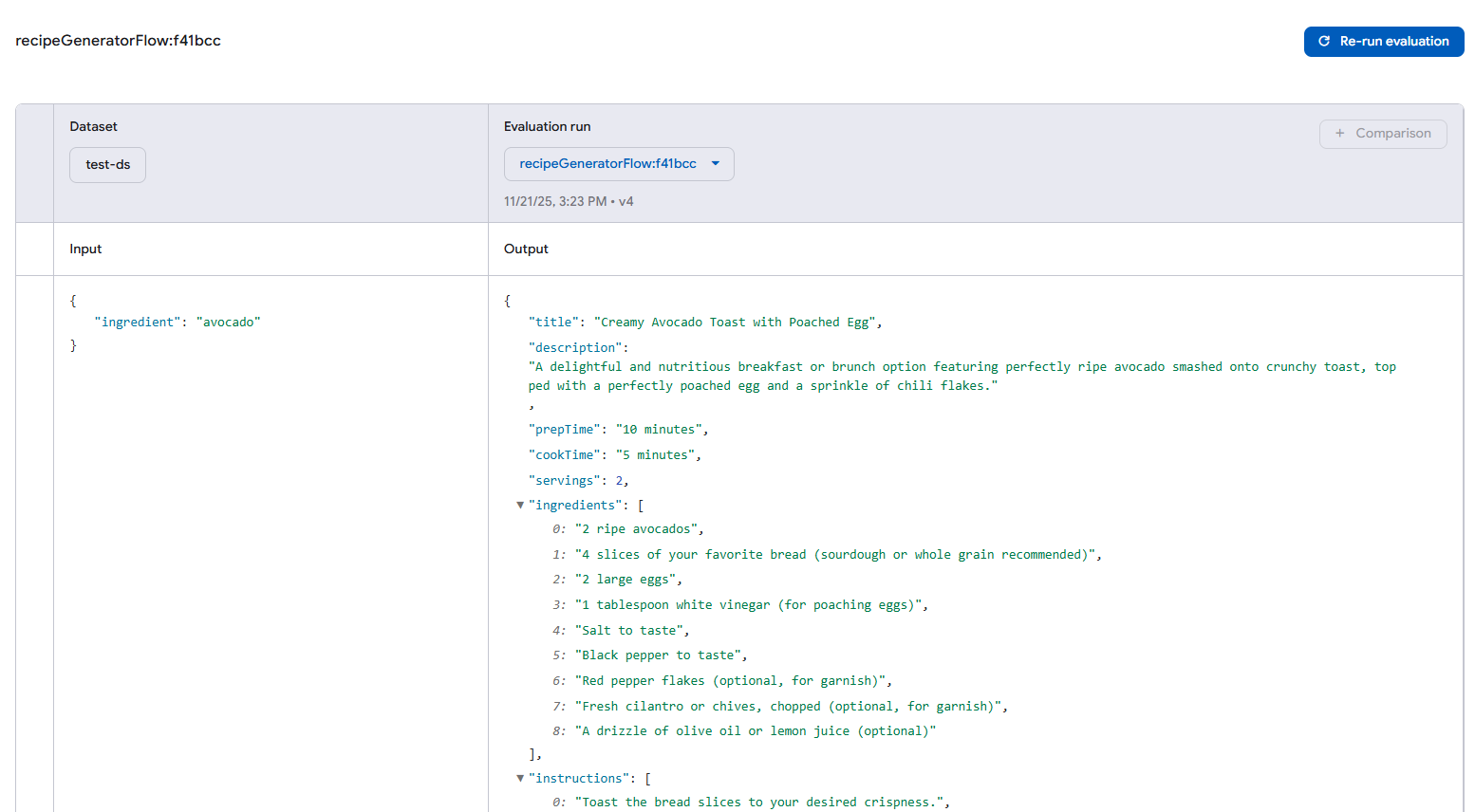
Task: Click the caret arrow in evaluation run selector
Action: tap(716, 164)
